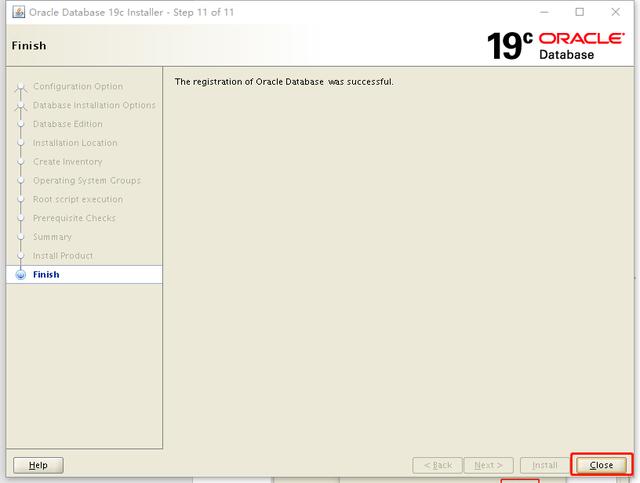
Task: Click the greyed-out Next button
Action: (489, 465)
